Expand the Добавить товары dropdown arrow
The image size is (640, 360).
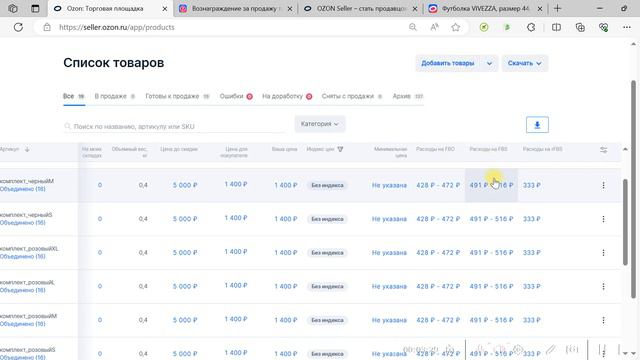(489, 63)
